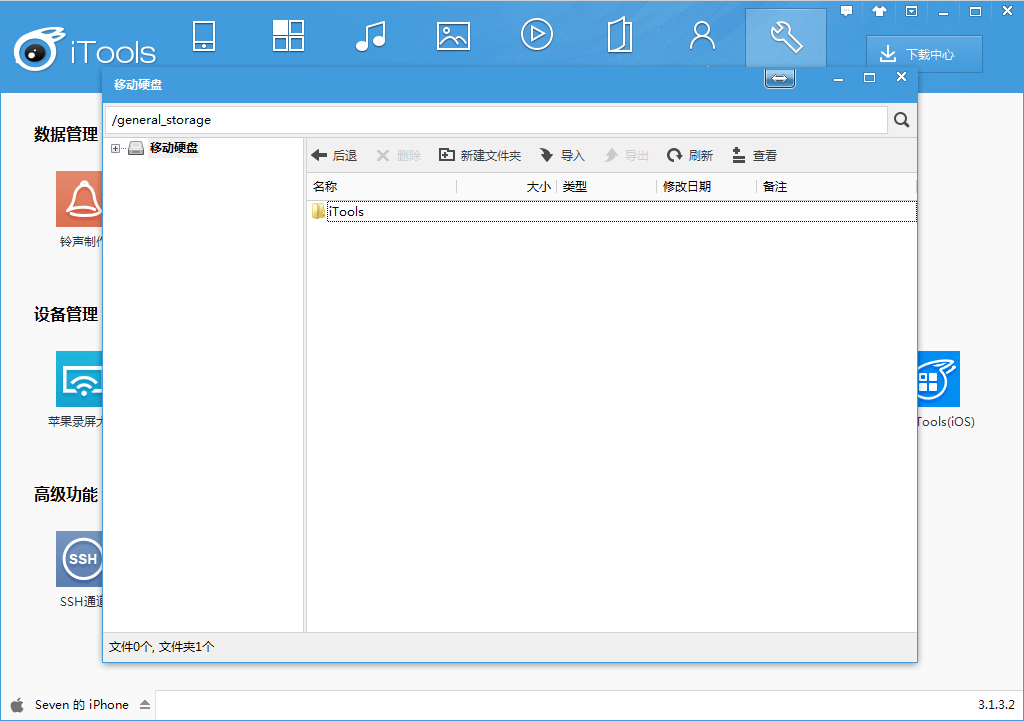1024x721 pixels.
Task: Open the 铃声制作 ringtone maker icon
Action: (x=79, y=199)
